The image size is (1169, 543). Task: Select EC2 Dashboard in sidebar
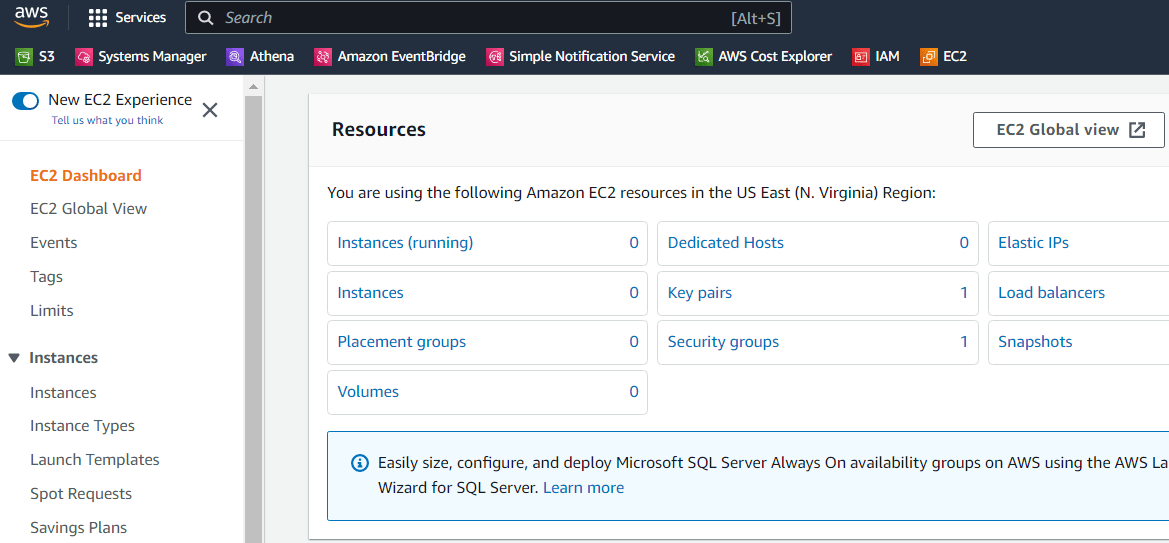point(86,176)
